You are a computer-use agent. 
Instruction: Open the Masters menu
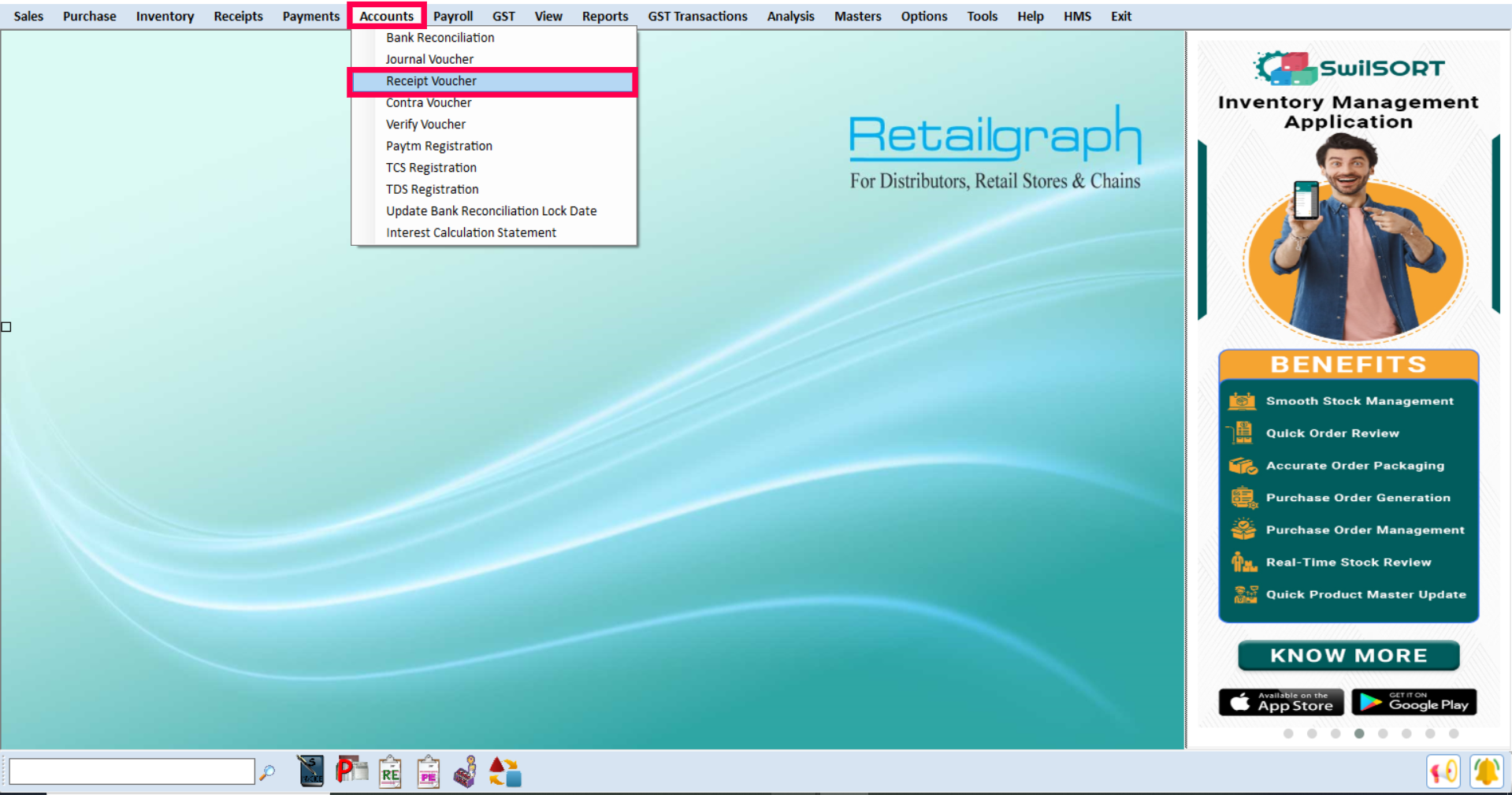[x=857, y=16]
